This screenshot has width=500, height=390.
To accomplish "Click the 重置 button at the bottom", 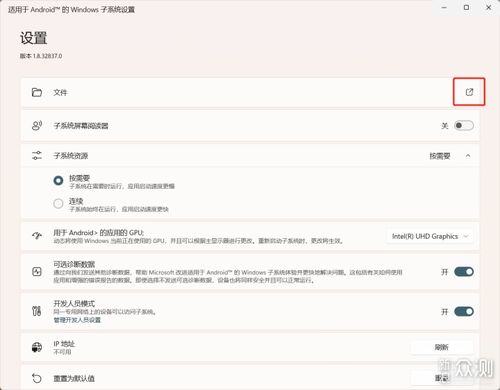I will point(442,378).
